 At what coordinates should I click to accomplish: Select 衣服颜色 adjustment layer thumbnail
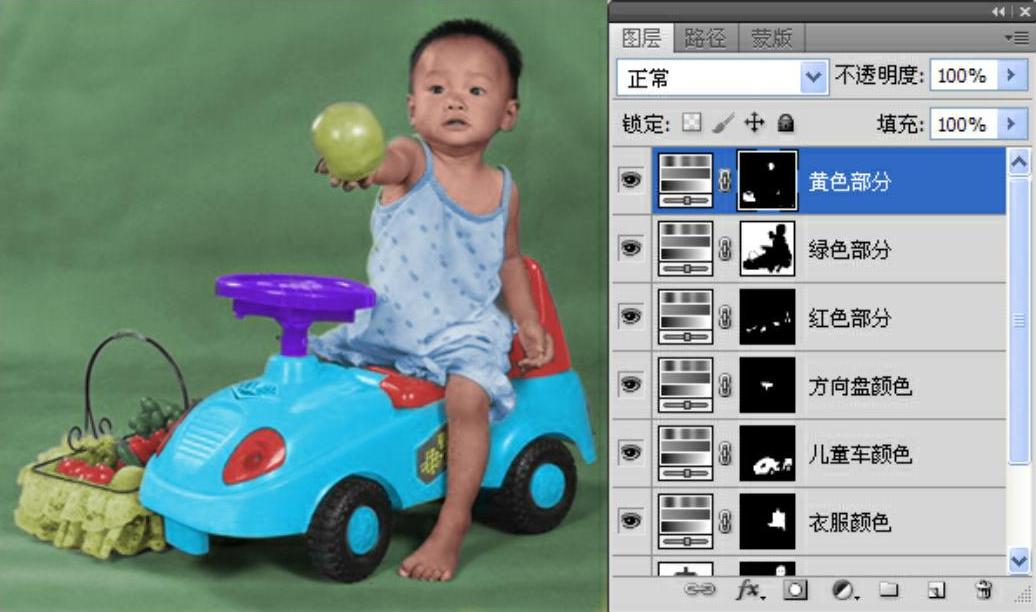tap(686, 521)
